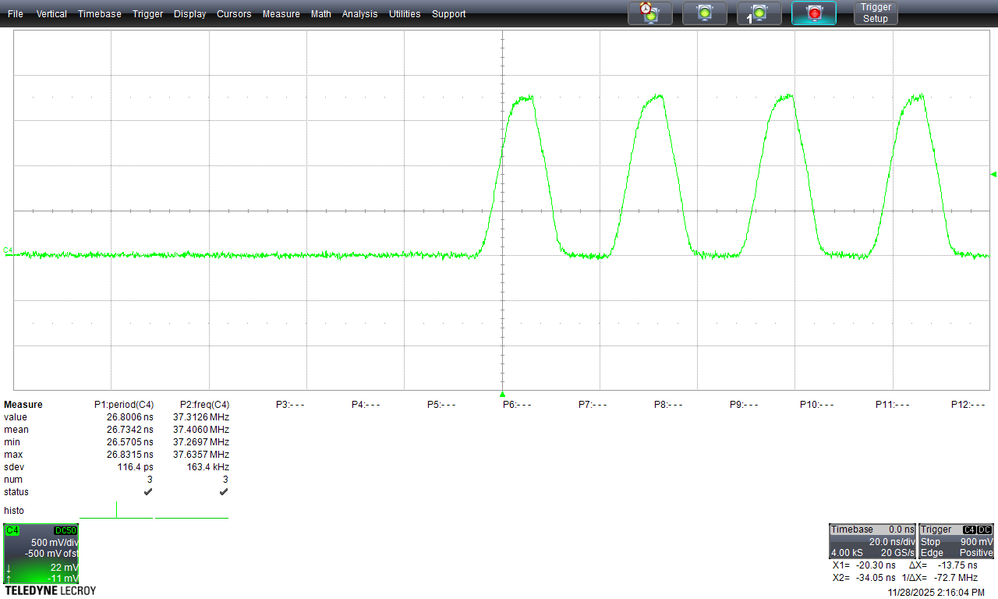This screenshot has height=599, width=998.
Task: Select the trigger delay marker below grid
Action: point(502,394)
